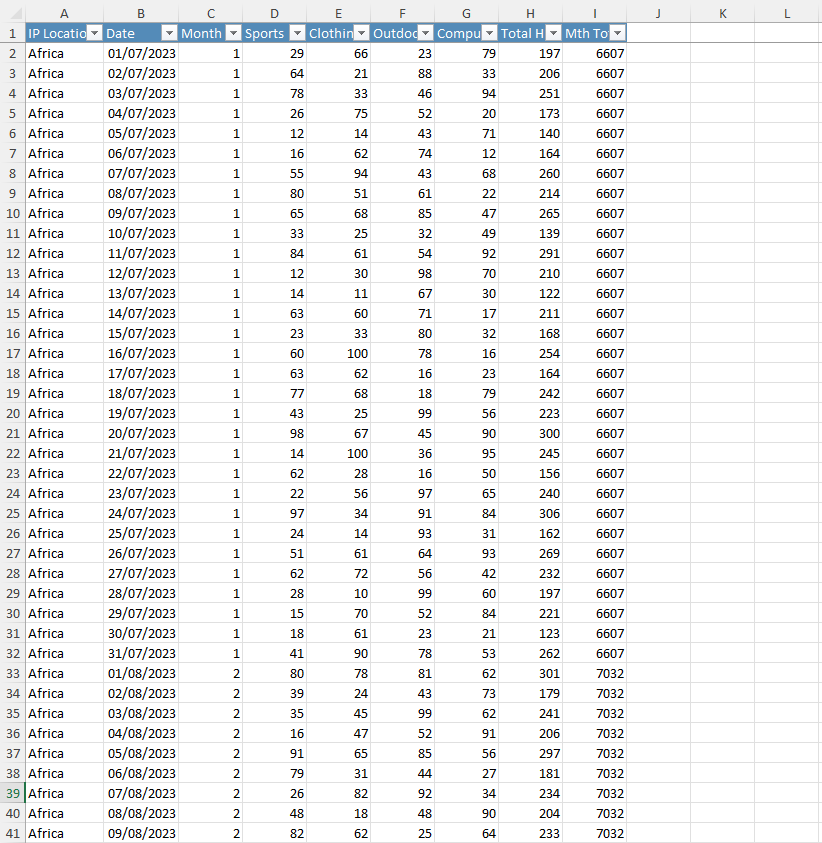Click date cell 31/07/2023

[x=141, y=654]
